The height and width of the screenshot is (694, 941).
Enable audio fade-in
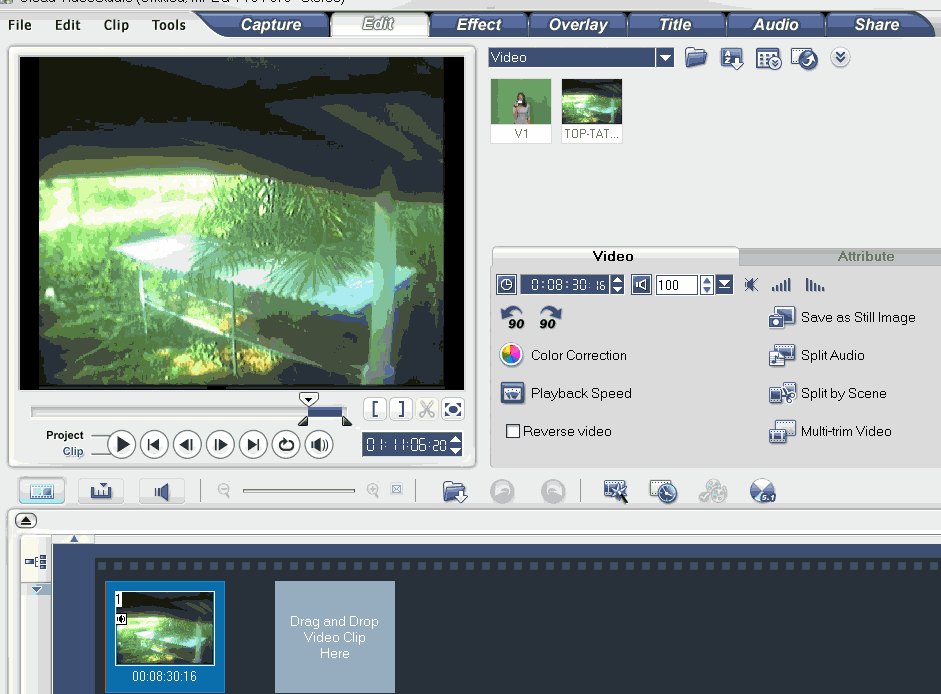click(x=781, y=285)
